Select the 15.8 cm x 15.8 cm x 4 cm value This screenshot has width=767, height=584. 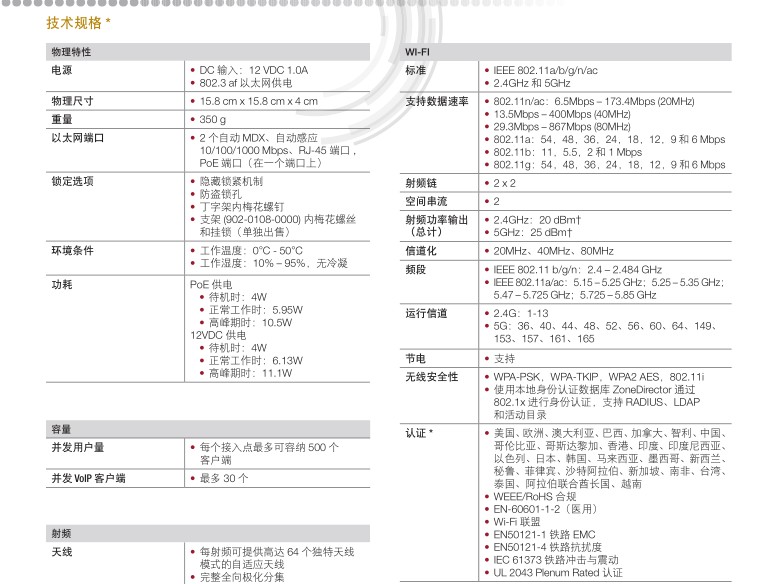point(258,101)
